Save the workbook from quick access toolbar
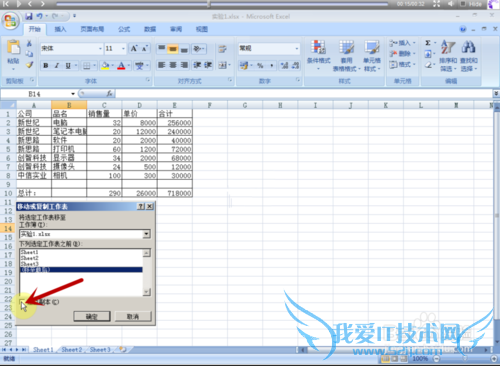 click(29, 16)
